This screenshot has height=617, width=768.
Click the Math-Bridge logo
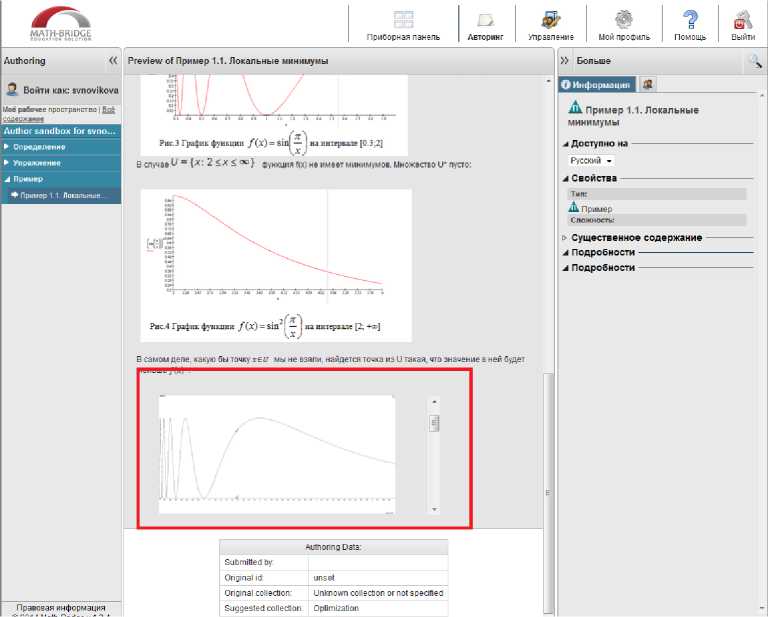coord(61,23)
